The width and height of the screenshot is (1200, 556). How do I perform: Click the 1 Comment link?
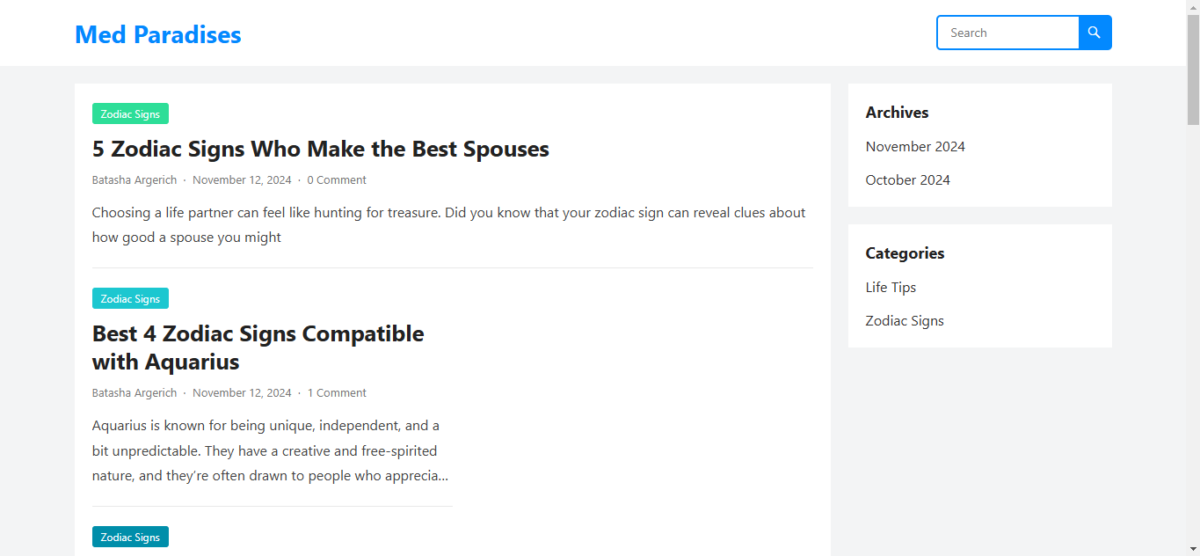click(337, 393)
